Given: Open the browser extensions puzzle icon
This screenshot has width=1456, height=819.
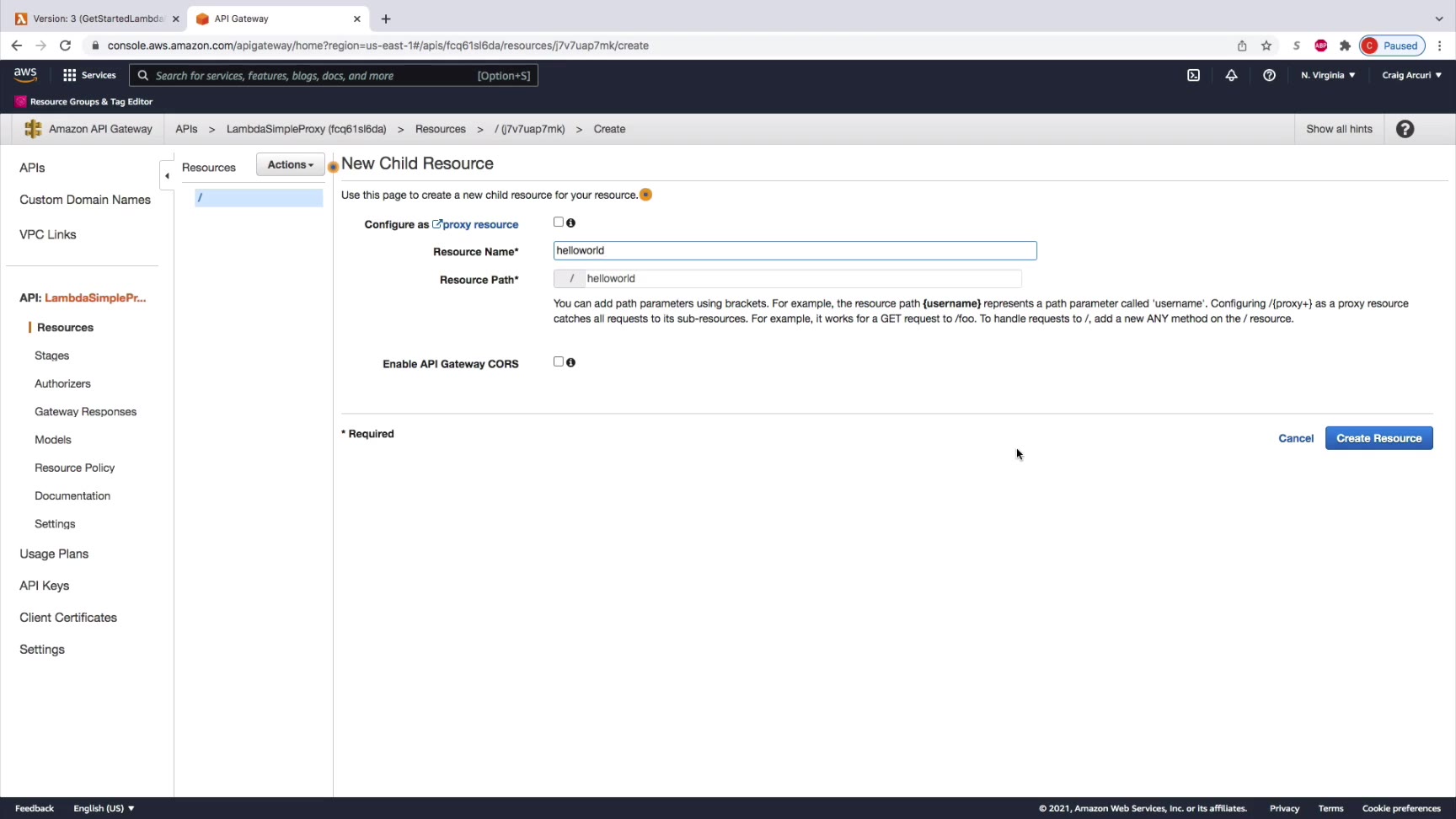Looking at the screenshot, I should [x=1345, y=45].
